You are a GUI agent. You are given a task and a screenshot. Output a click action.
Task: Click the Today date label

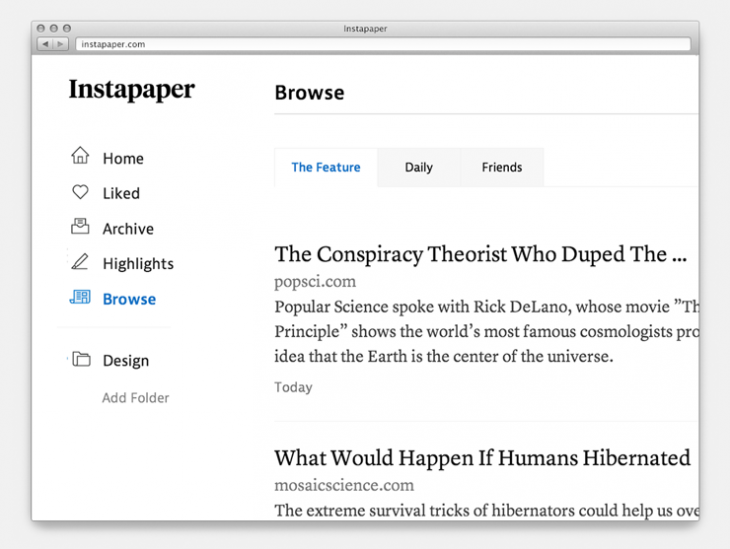[293, 387]
